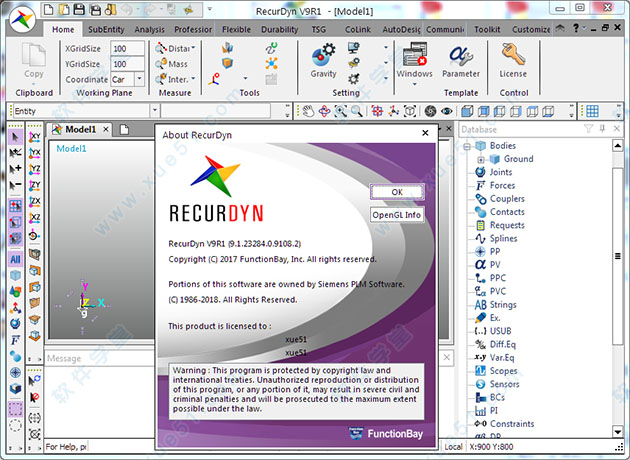The height and width of the screenshot is (460, 630).
Task: Click the open folder icon in quick access
Action: (64, 9)
